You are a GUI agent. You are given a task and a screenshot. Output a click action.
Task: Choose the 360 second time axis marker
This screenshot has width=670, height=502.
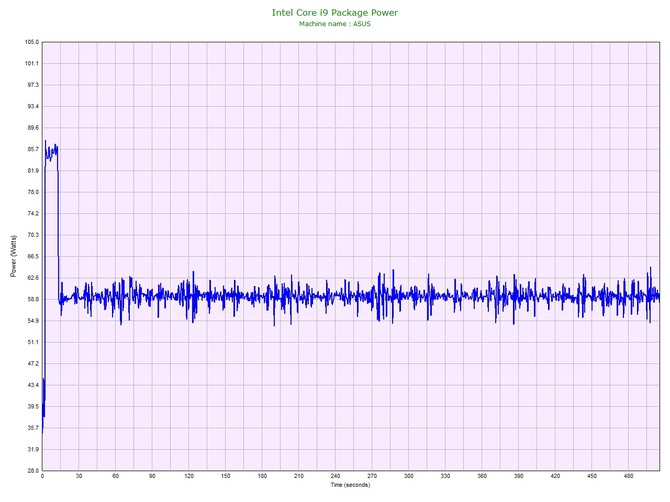pos(482,477)
